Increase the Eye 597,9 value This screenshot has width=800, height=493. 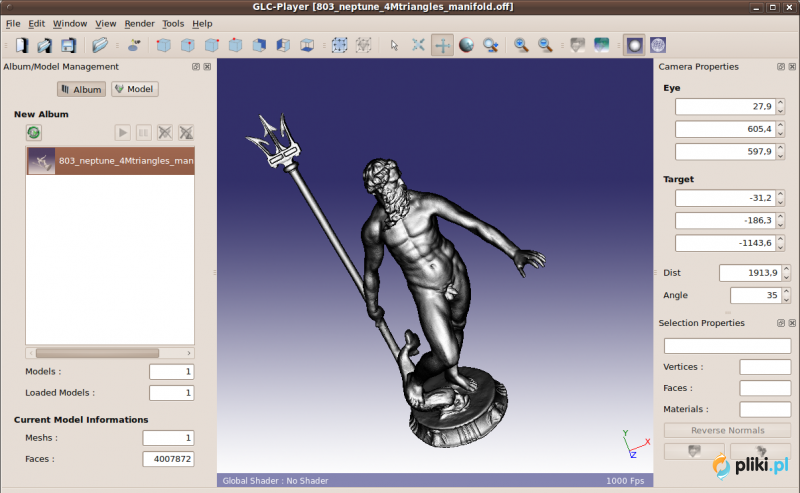[780, 147]
